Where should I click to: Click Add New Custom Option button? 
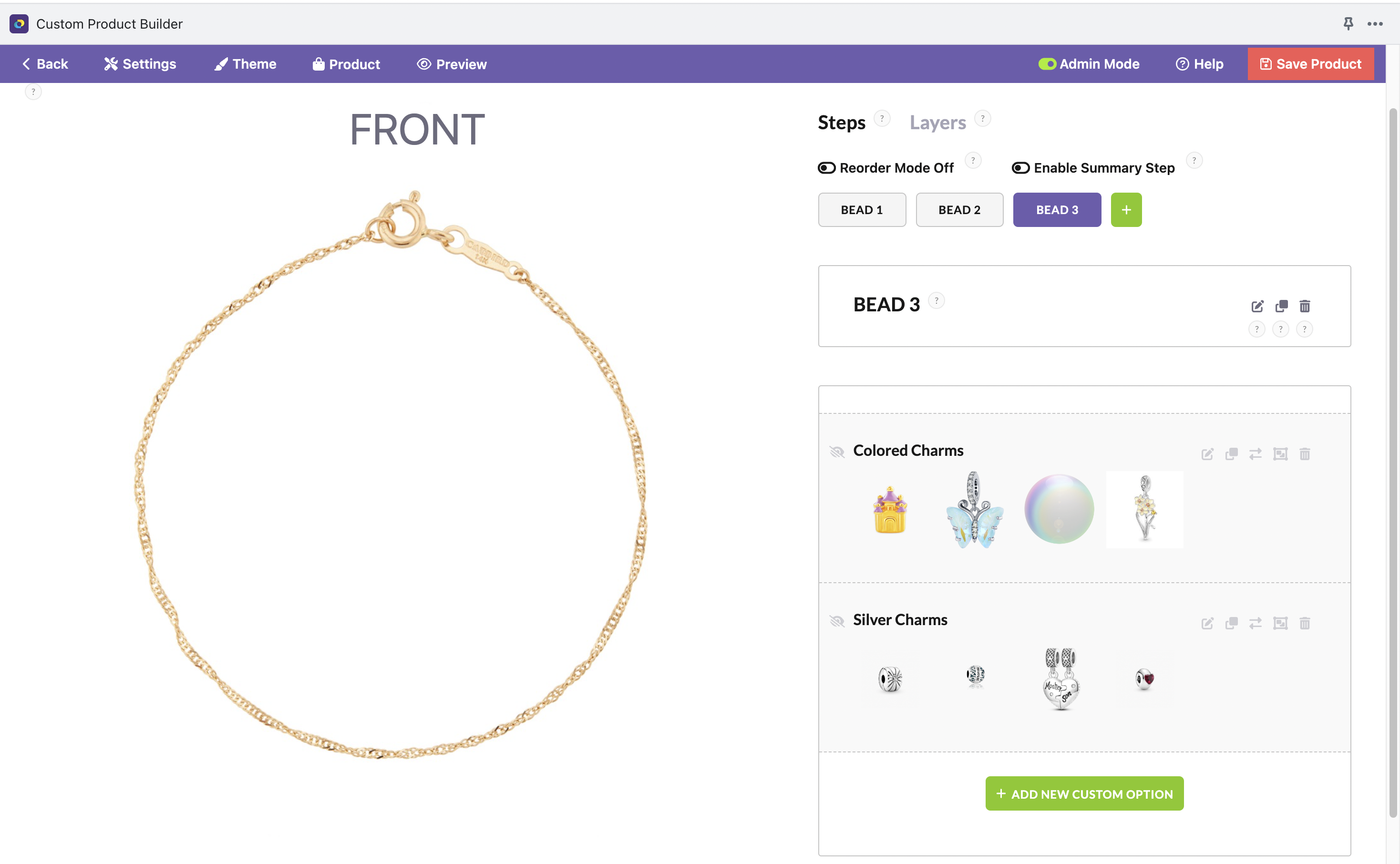(1084, 794)
